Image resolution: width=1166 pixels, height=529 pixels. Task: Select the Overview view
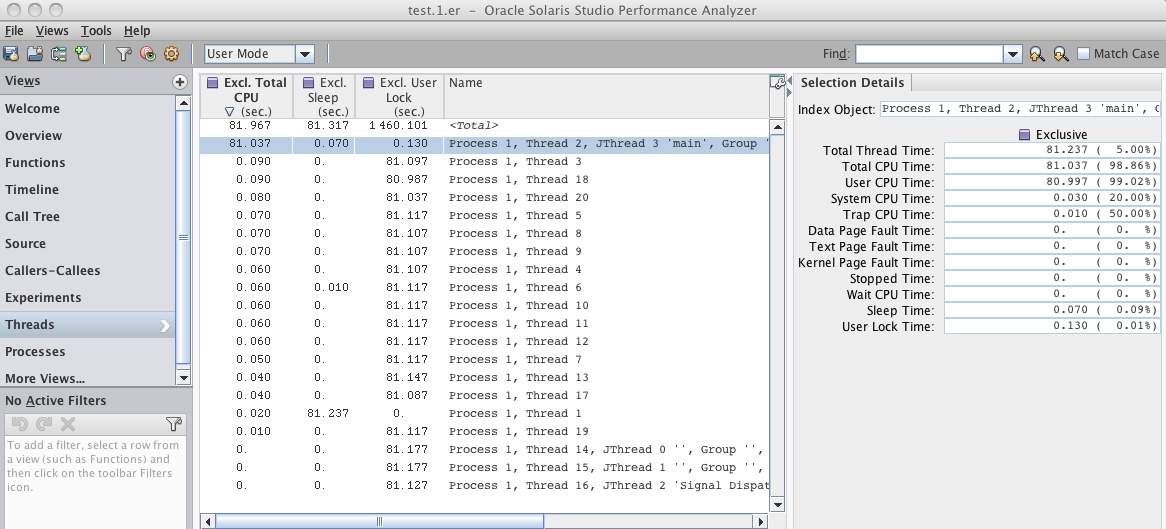[88, 135]
